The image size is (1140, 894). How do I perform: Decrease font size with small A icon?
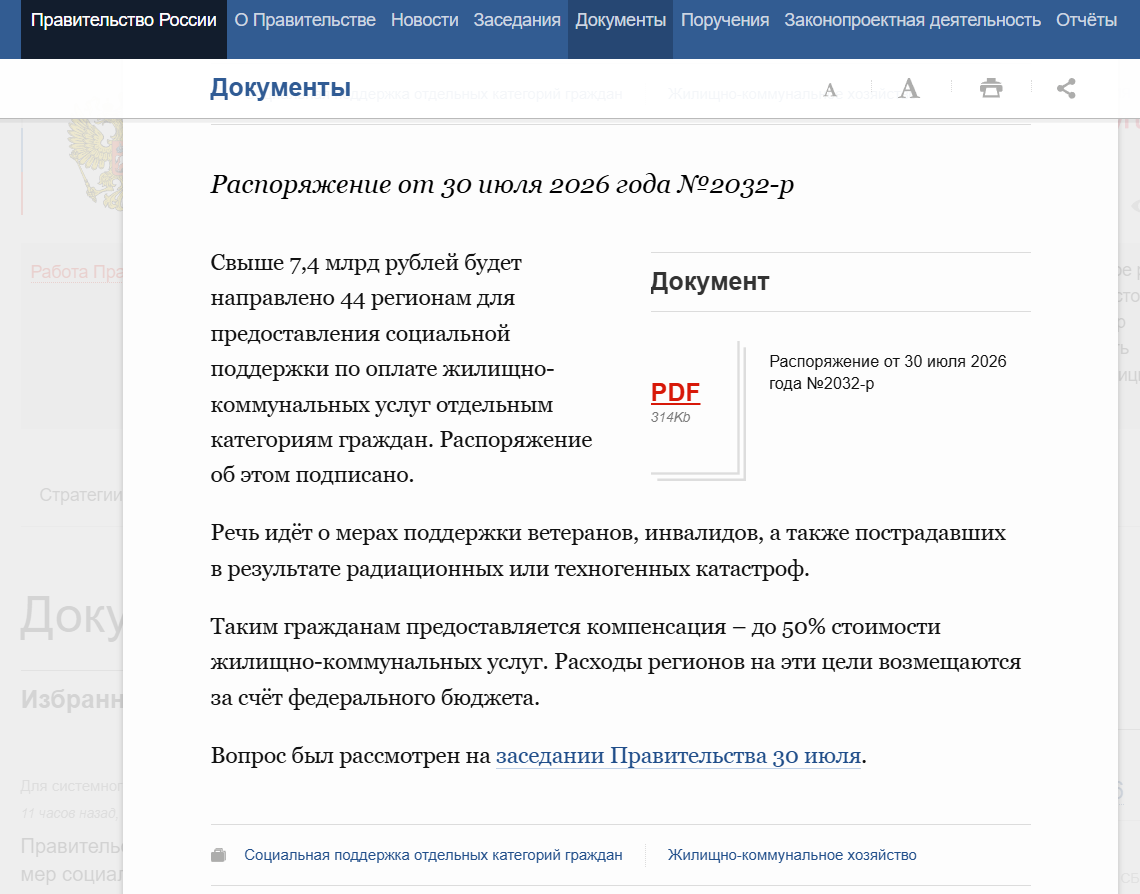[830, 90]
